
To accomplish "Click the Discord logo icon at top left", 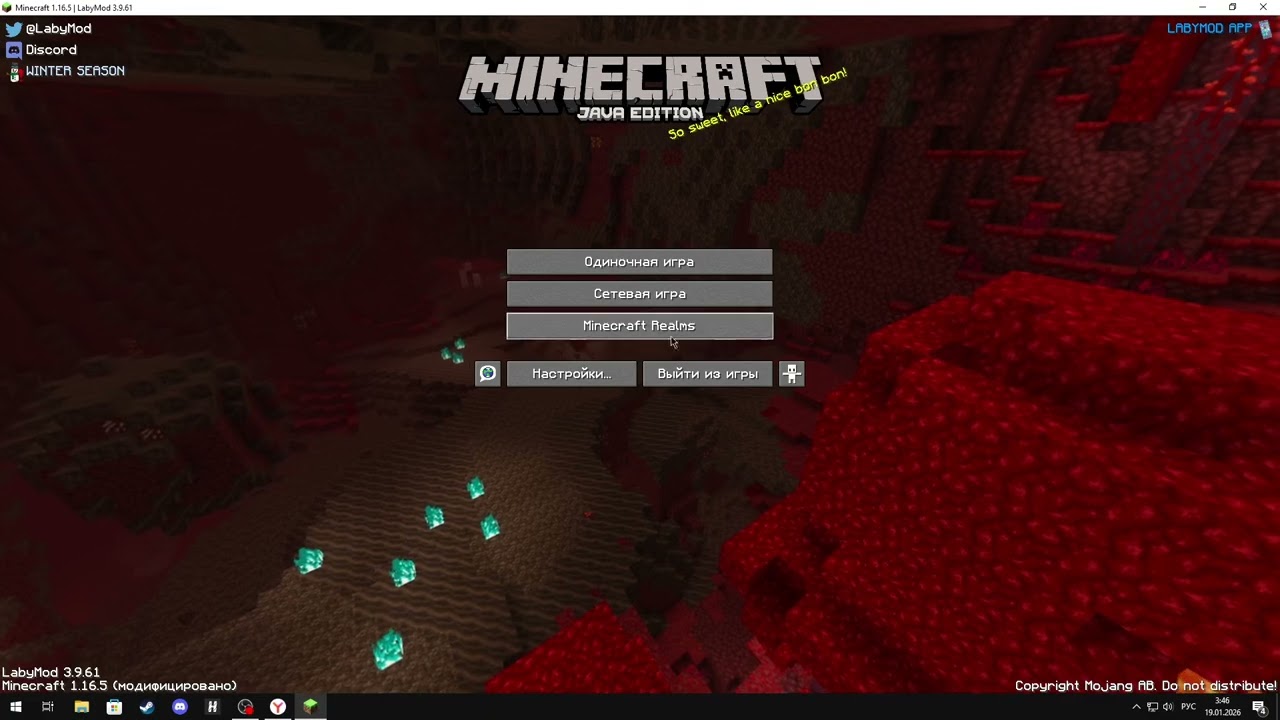I will (x=14, y=50).
